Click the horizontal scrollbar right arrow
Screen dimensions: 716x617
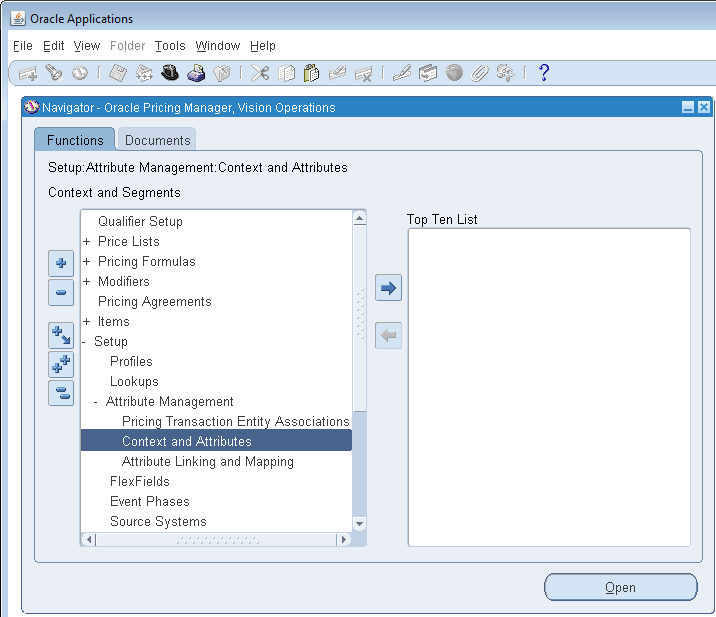tap(343, 540)
